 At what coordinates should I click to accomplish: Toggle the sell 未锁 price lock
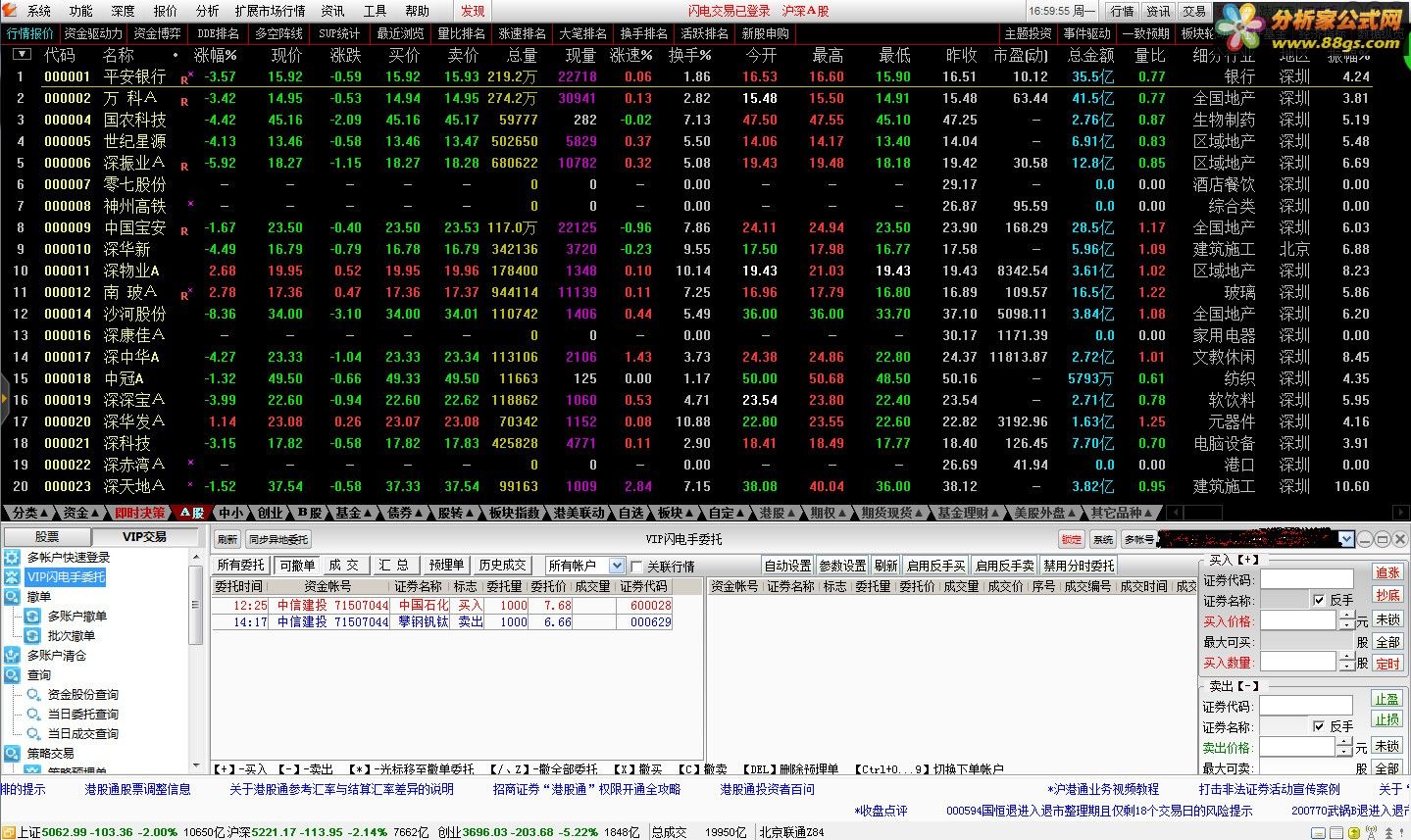tap(1387, 747)
